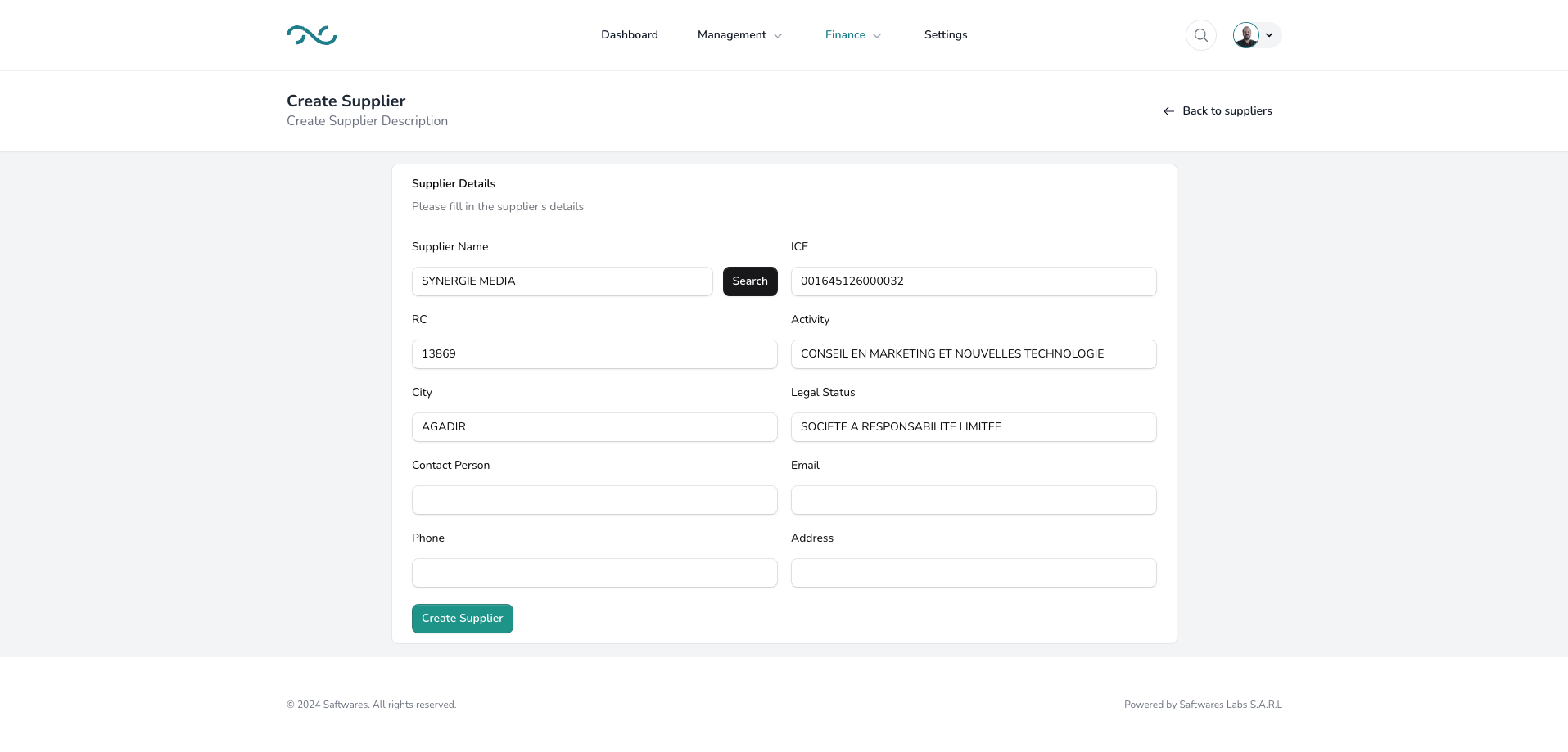1568x752 pixels.
Task: Select the empty Phone field
Action: pos(594,573)
